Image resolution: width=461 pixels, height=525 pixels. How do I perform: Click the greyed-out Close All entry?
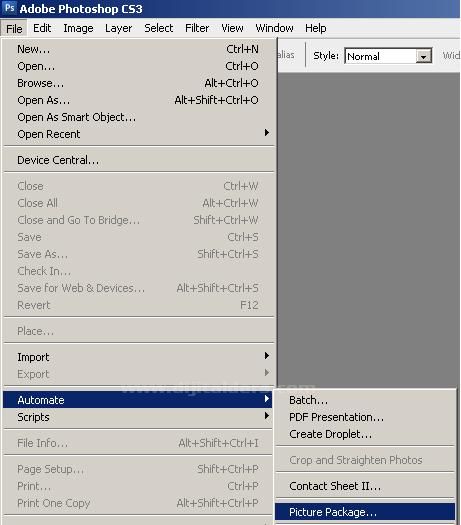click(138, 203)
